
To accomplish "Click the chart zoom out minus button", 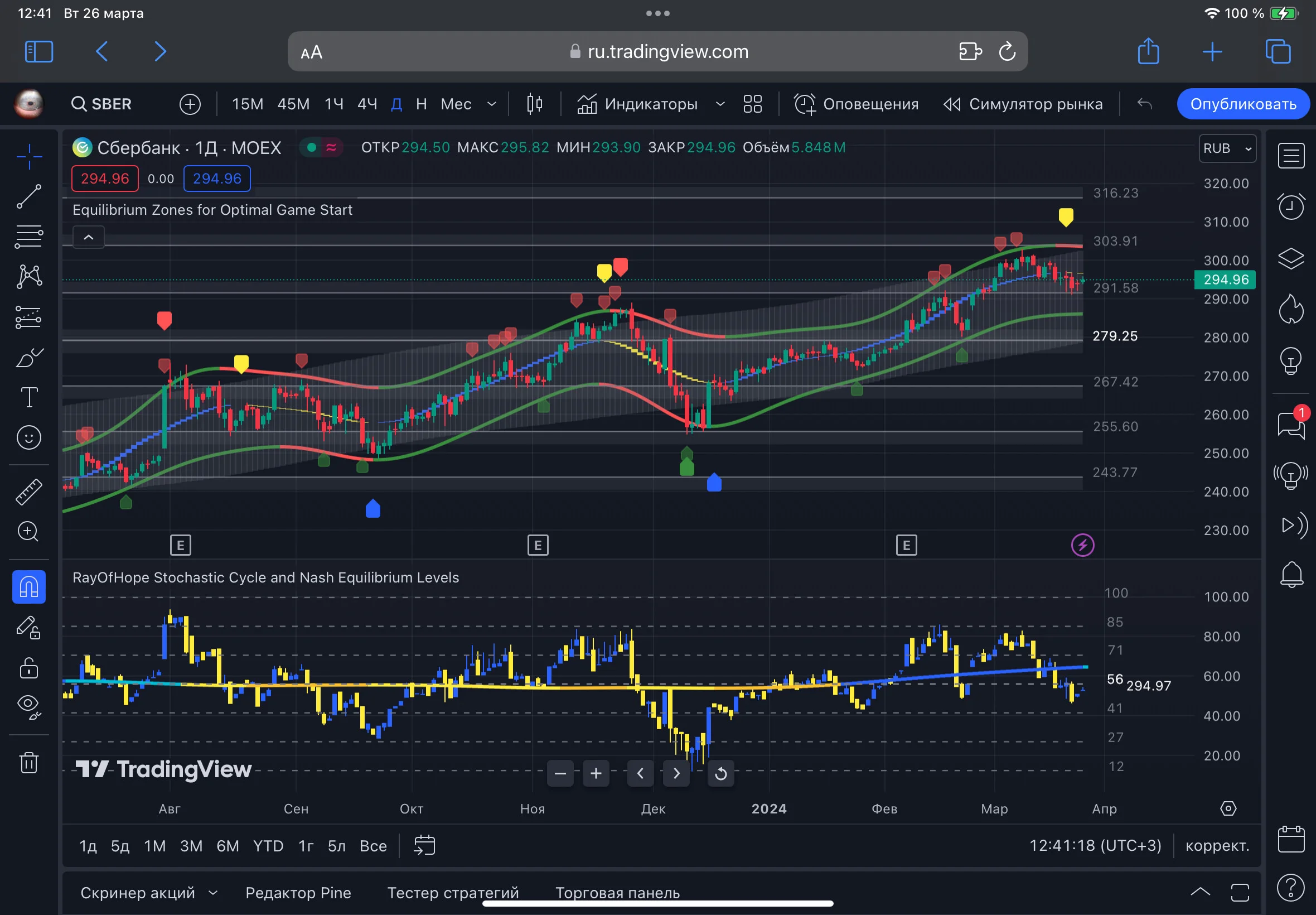I will [560, 773].
